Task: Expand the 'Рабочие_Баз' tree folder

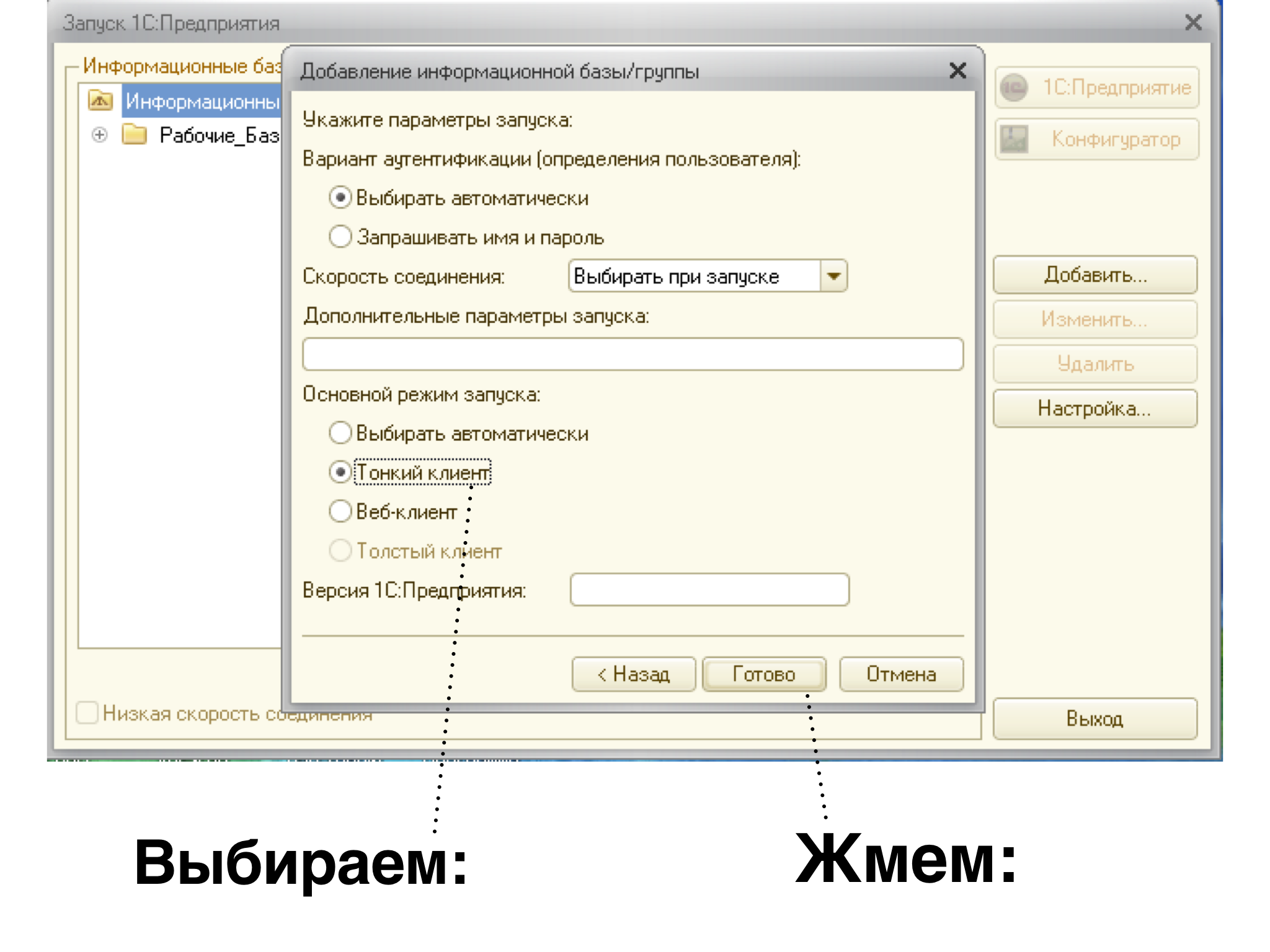Action: [x=99, y=134]
